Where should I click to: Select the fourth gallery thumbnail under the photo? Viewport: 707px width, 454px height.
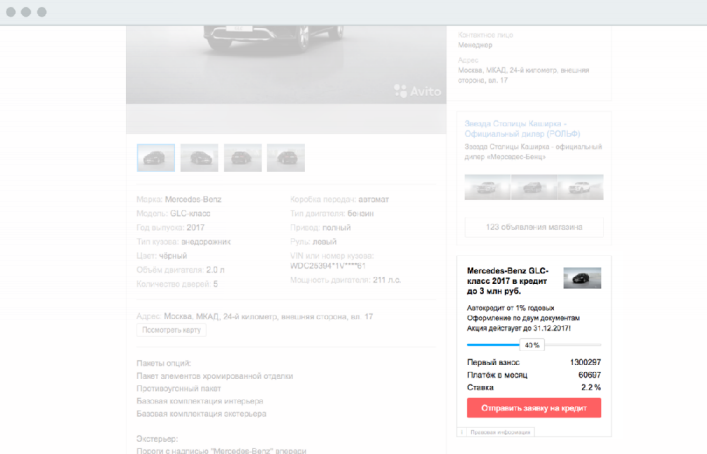point(286,158)
